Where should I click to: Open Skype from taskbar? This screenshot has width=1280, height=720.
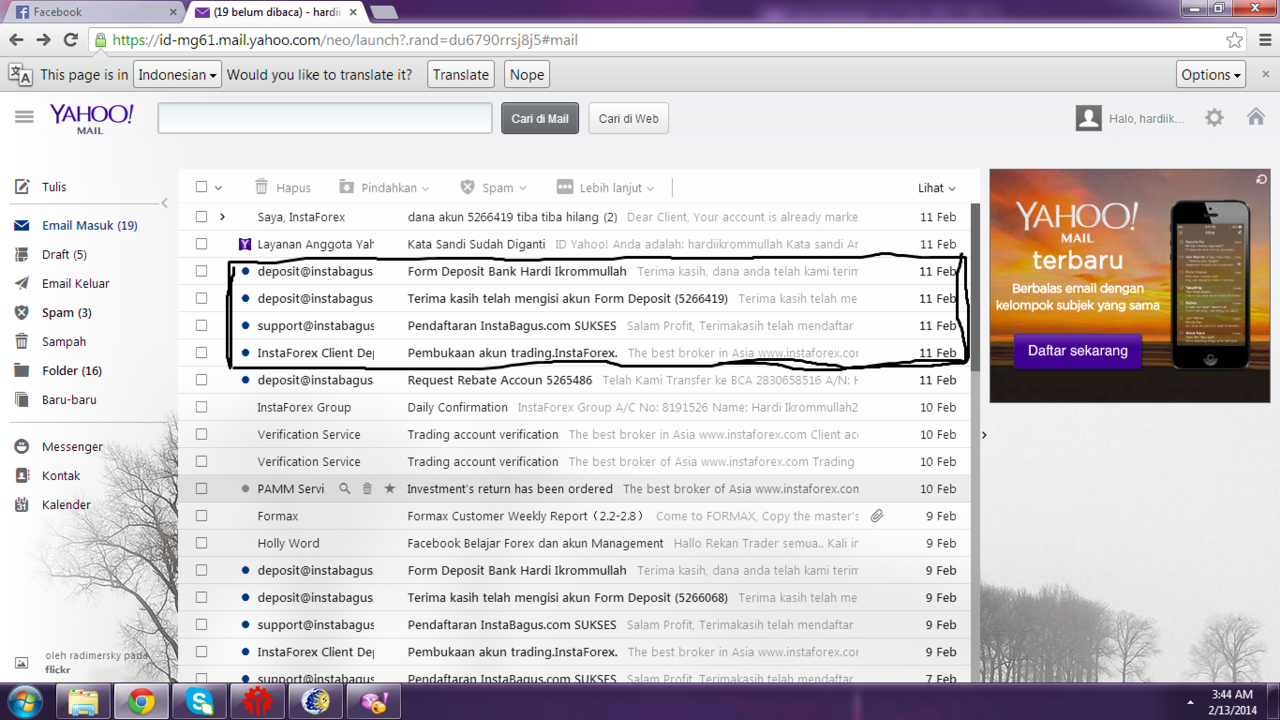199,702
